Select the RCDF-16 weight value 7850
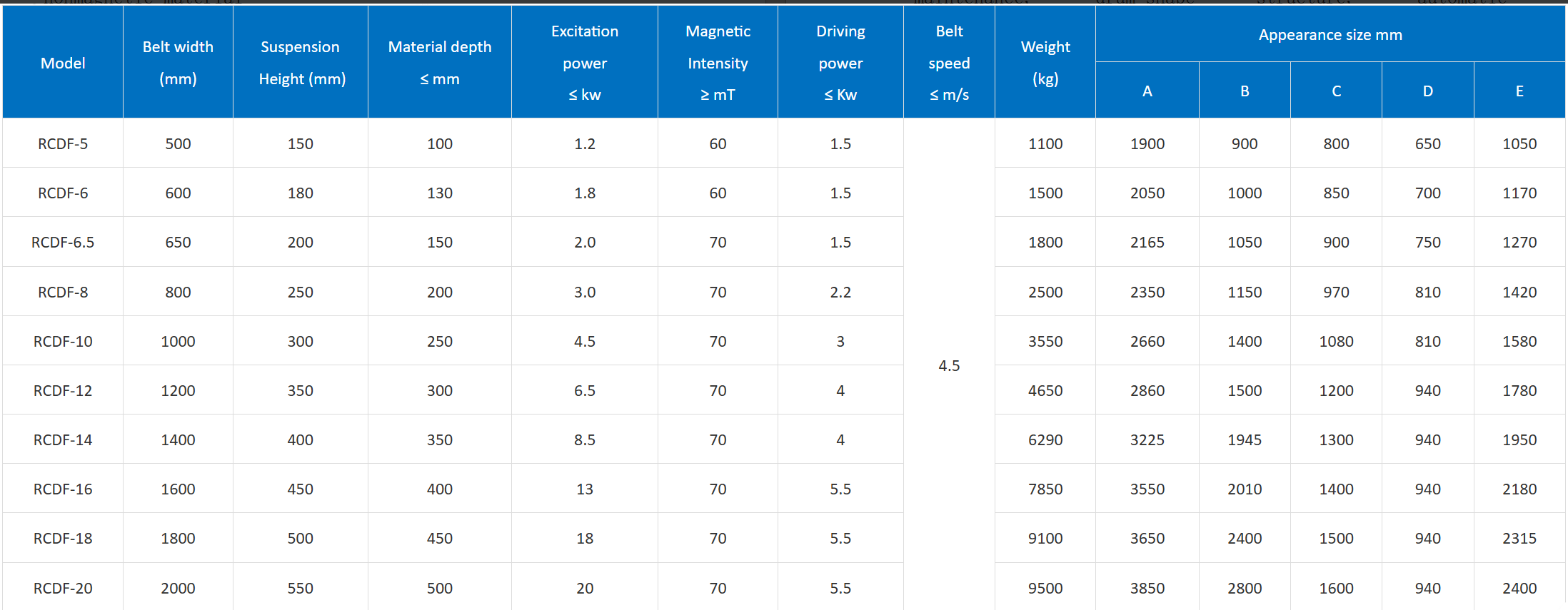The width and height of the screenshot is (1568, 610). click(1045, 489)
